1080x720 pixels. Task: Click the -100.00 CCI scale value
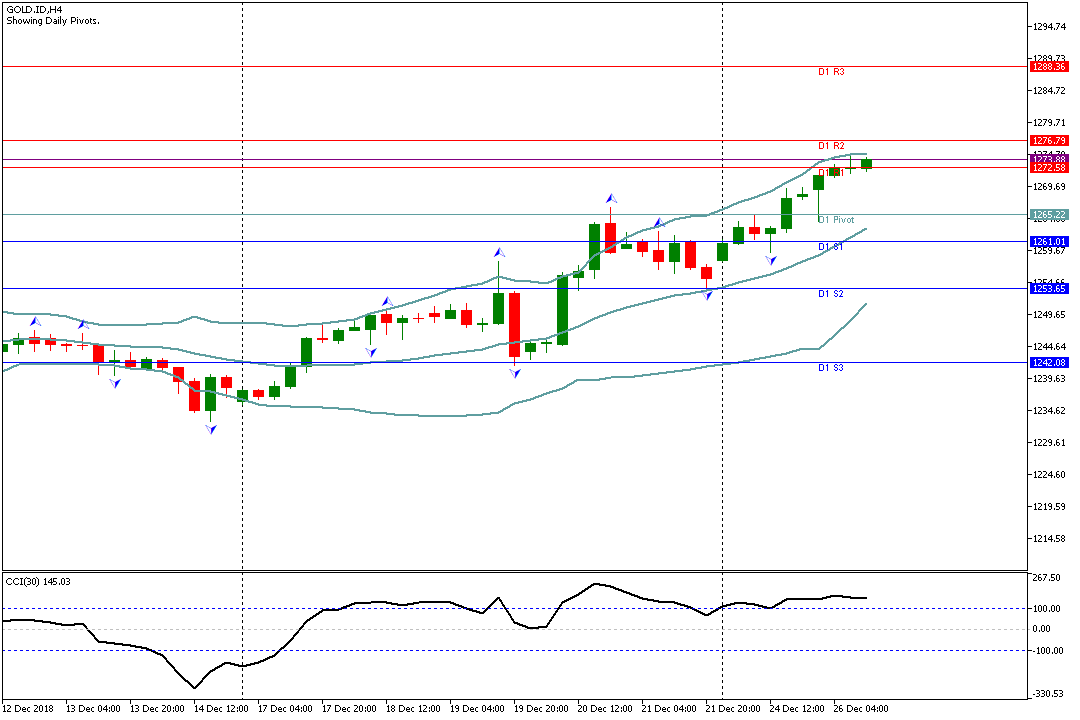coord(1048,650)
